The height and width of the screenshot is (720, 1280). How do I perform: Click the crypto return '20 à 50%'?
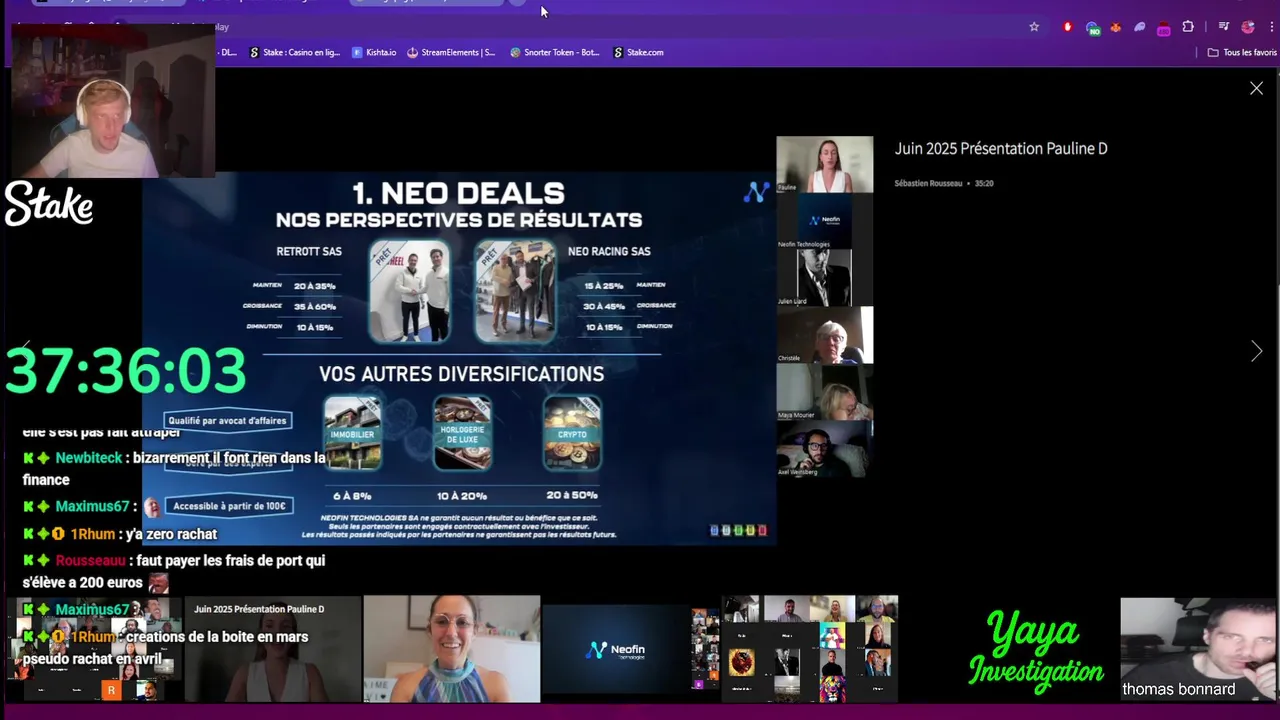point(572,496)
